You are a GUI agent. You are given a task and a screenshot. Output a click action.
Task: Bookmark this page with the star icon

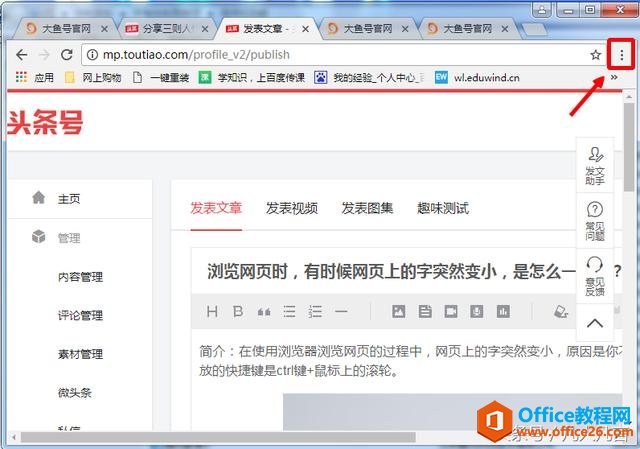click(x=596, y=55)
